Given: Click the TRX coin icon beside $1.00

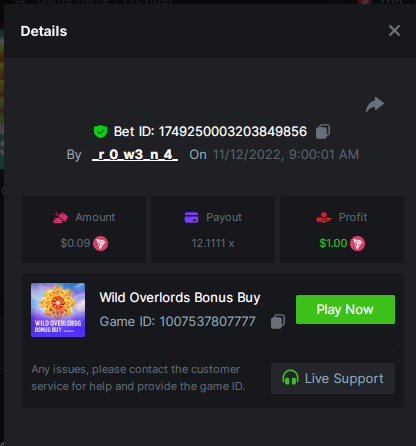Looking at the screenshot, I should (x=357, y=243).
